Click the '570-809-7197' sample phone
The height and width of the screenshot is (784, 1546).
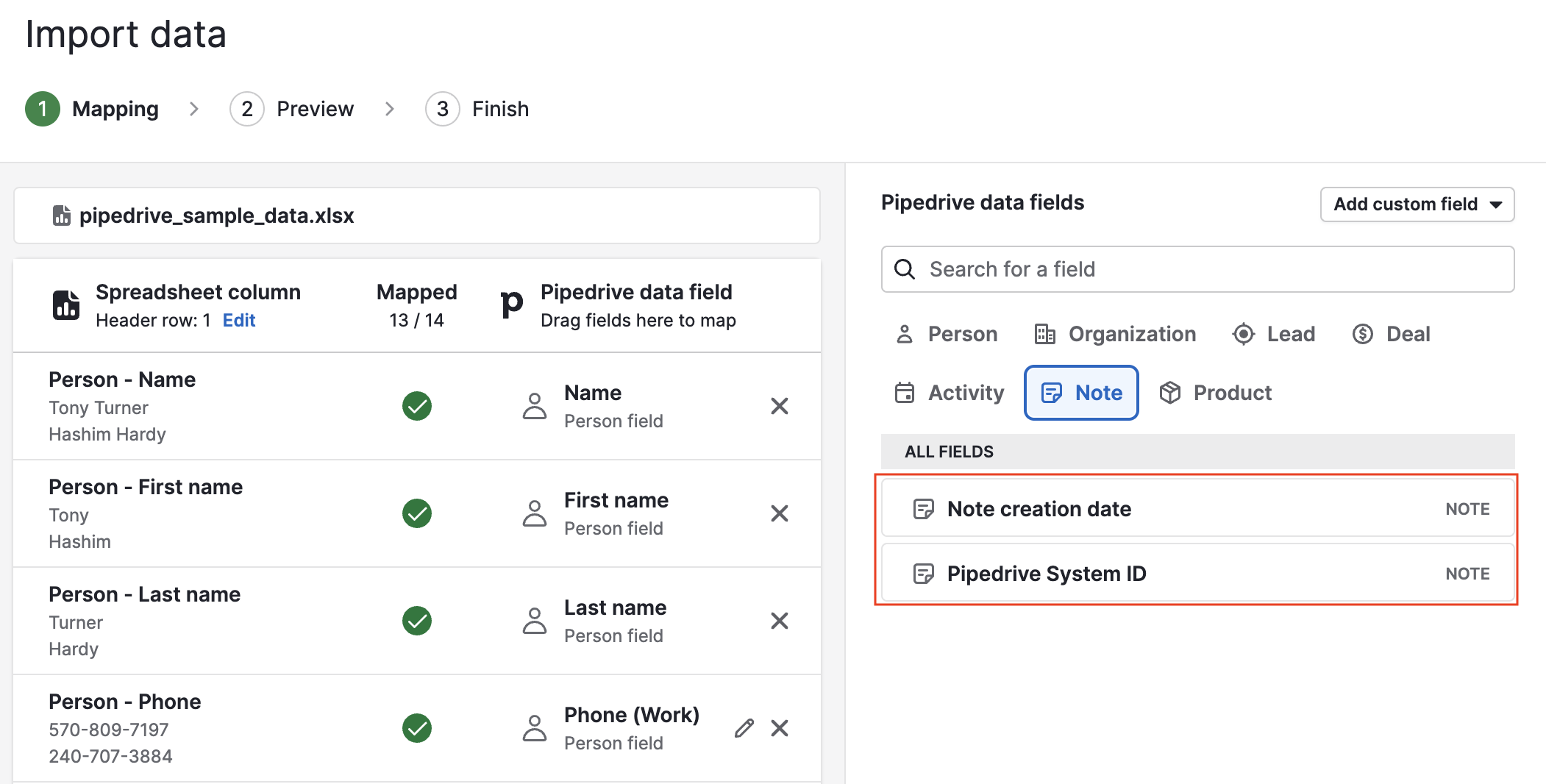109,730
